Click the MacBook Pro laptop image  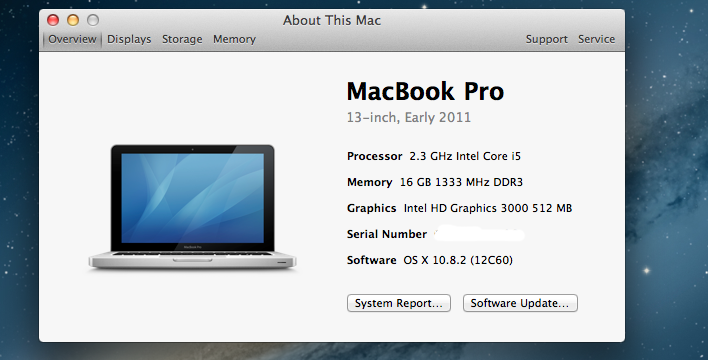point(192,207)
